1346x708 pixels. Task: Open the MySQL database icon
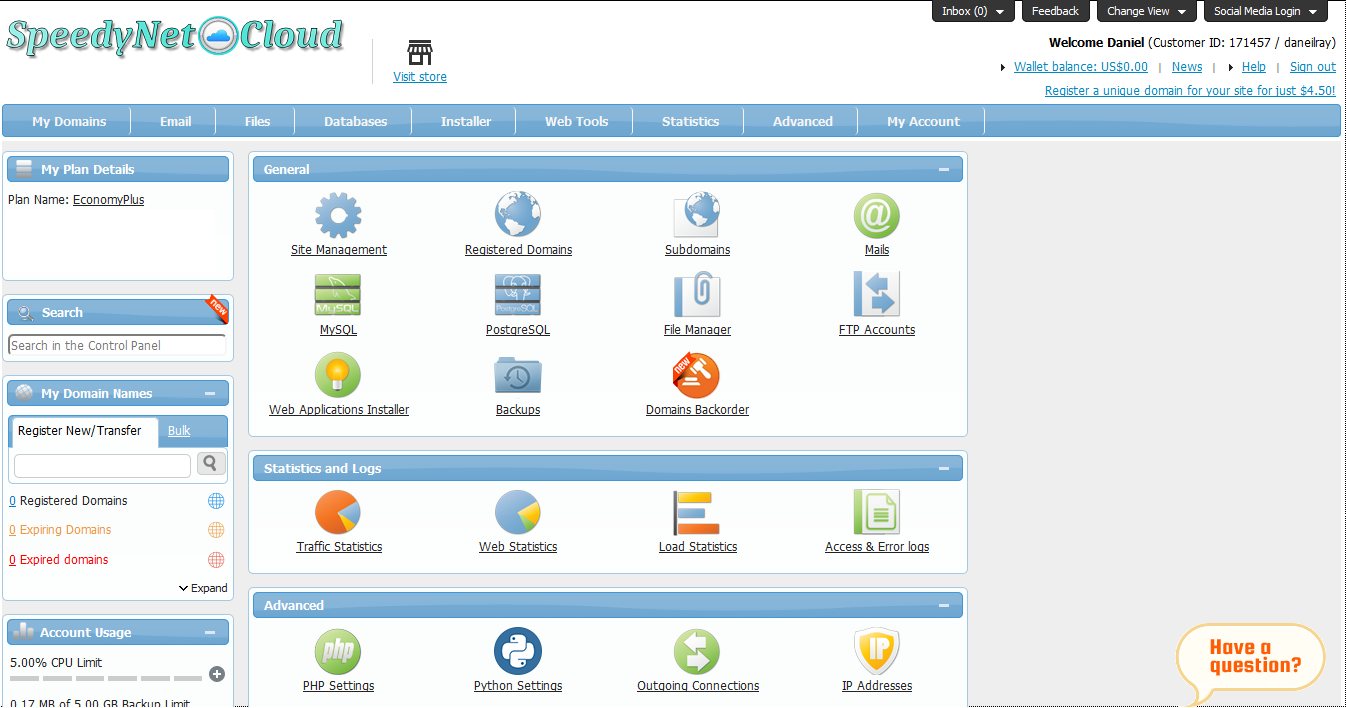coord(338,295)
